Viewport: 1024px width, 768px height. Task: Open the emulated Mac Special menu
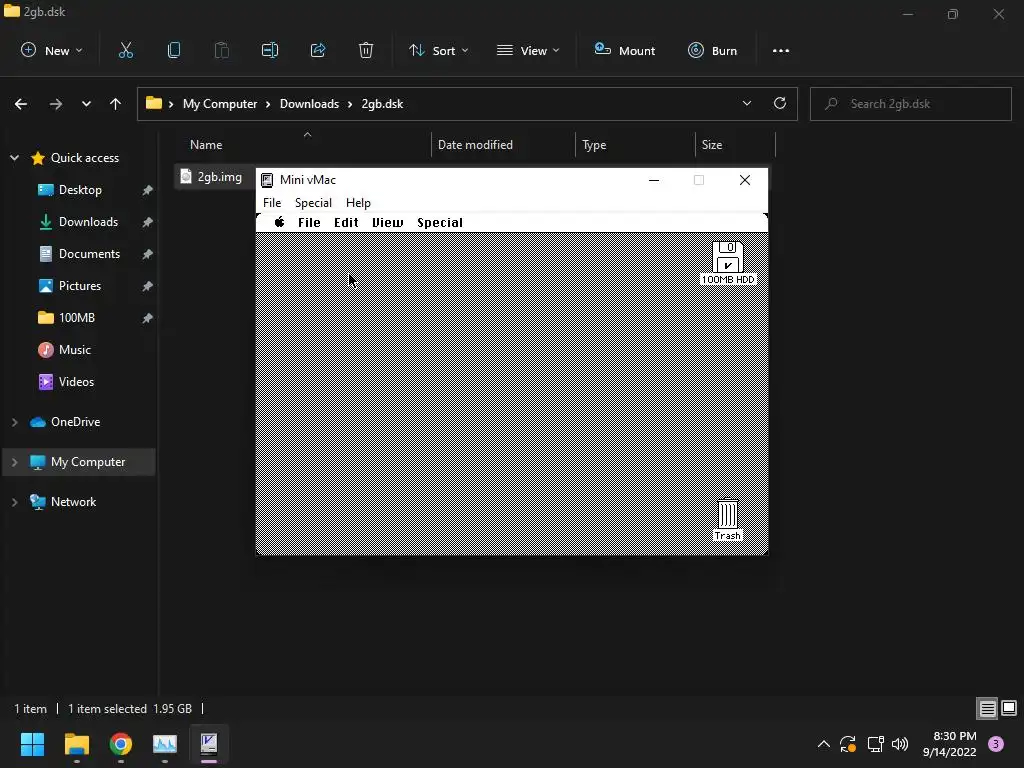(x=440, y=223)
